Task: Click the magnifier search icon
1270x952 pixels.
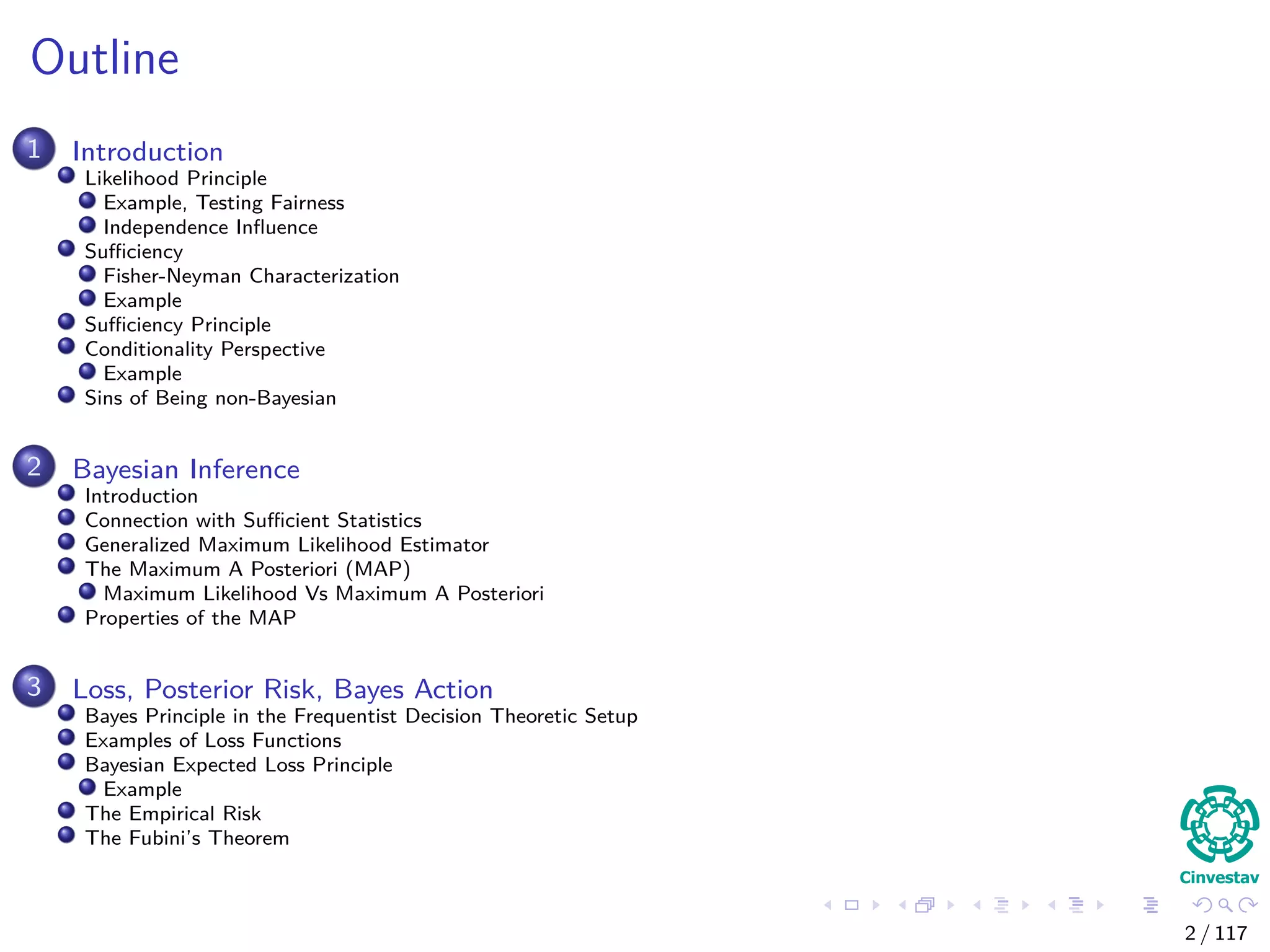Action: coord(1225,905)
